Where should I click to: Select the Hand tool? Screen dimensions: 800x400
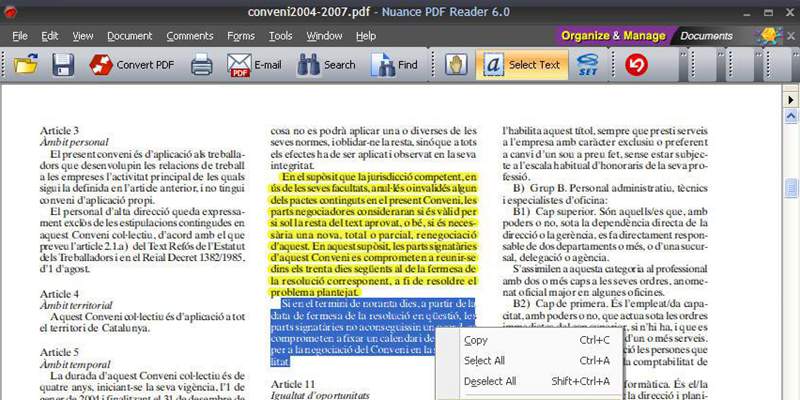tap(456, 65)
